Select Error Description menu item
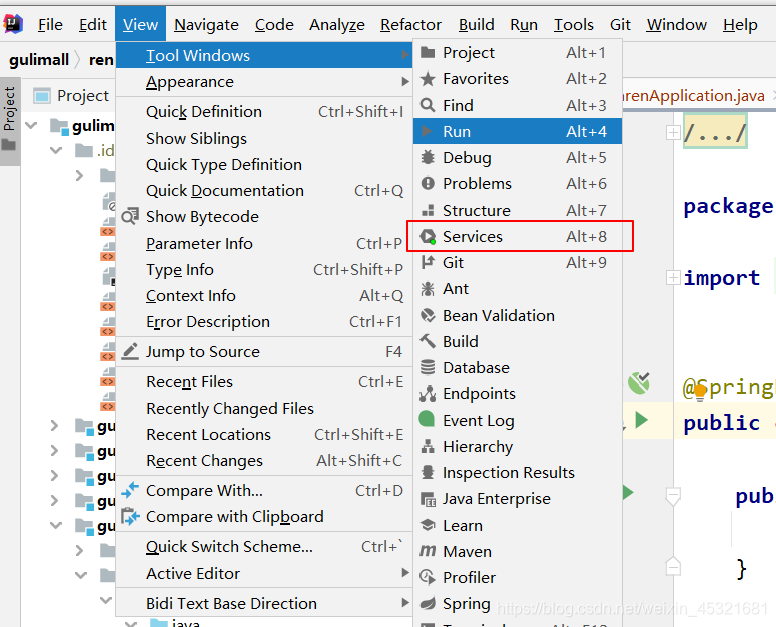Screen dimensions: 776x627 (x=264, y=322)
